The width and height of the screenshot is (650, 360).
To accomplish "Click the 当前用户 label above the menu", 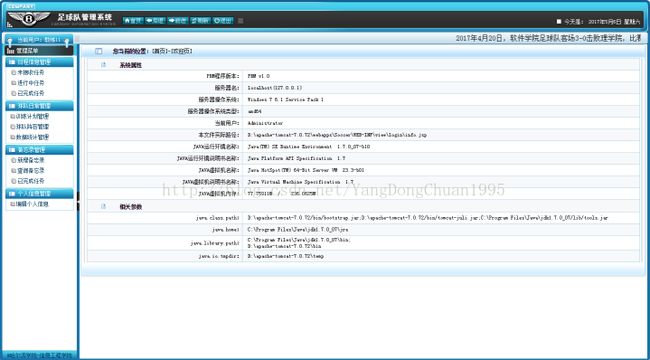I will pos(39,40).
